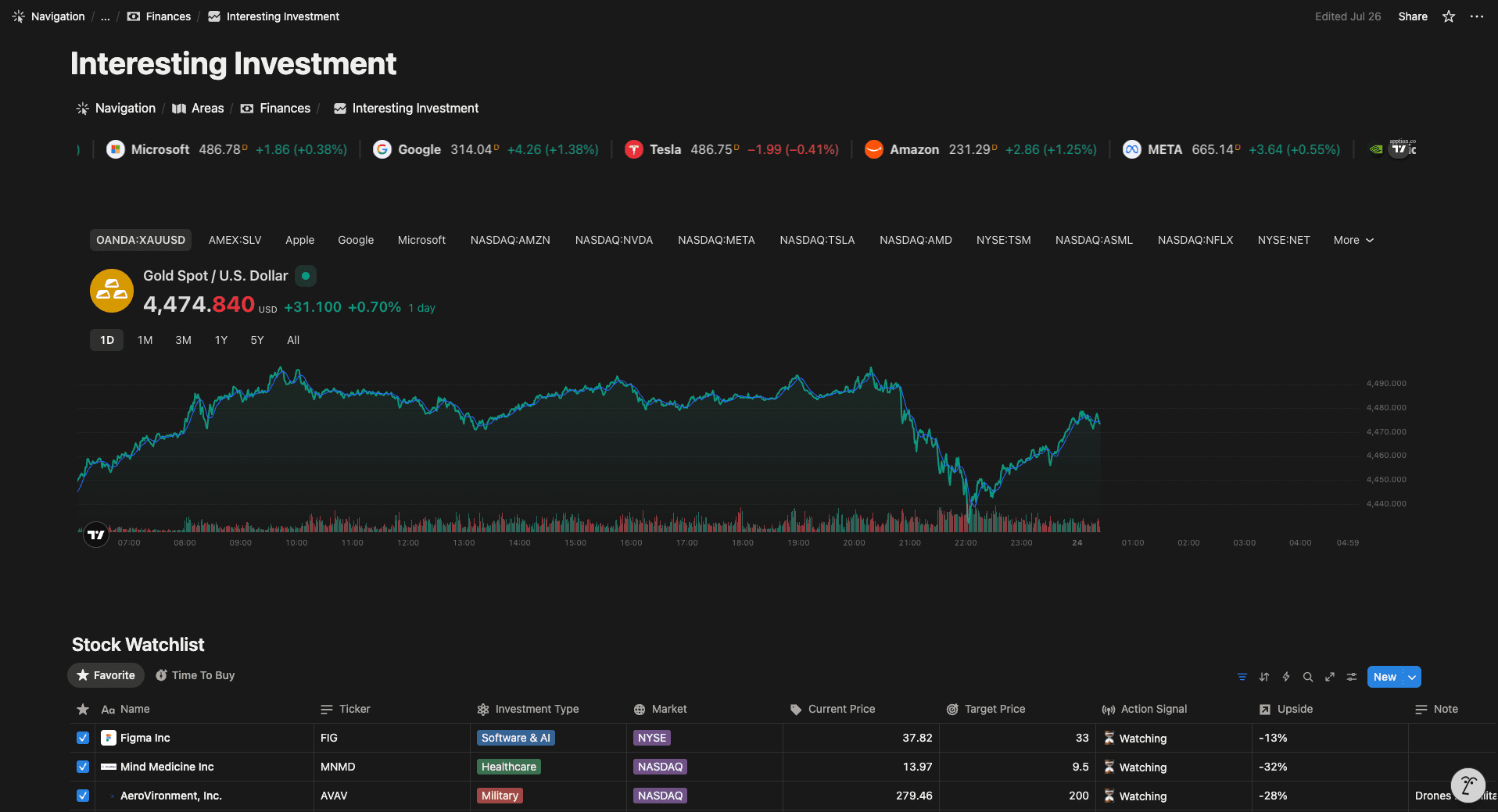Click the TradingView logo on the chart
The height and width of the screenshot is (812, 1498).
(96, 535)
